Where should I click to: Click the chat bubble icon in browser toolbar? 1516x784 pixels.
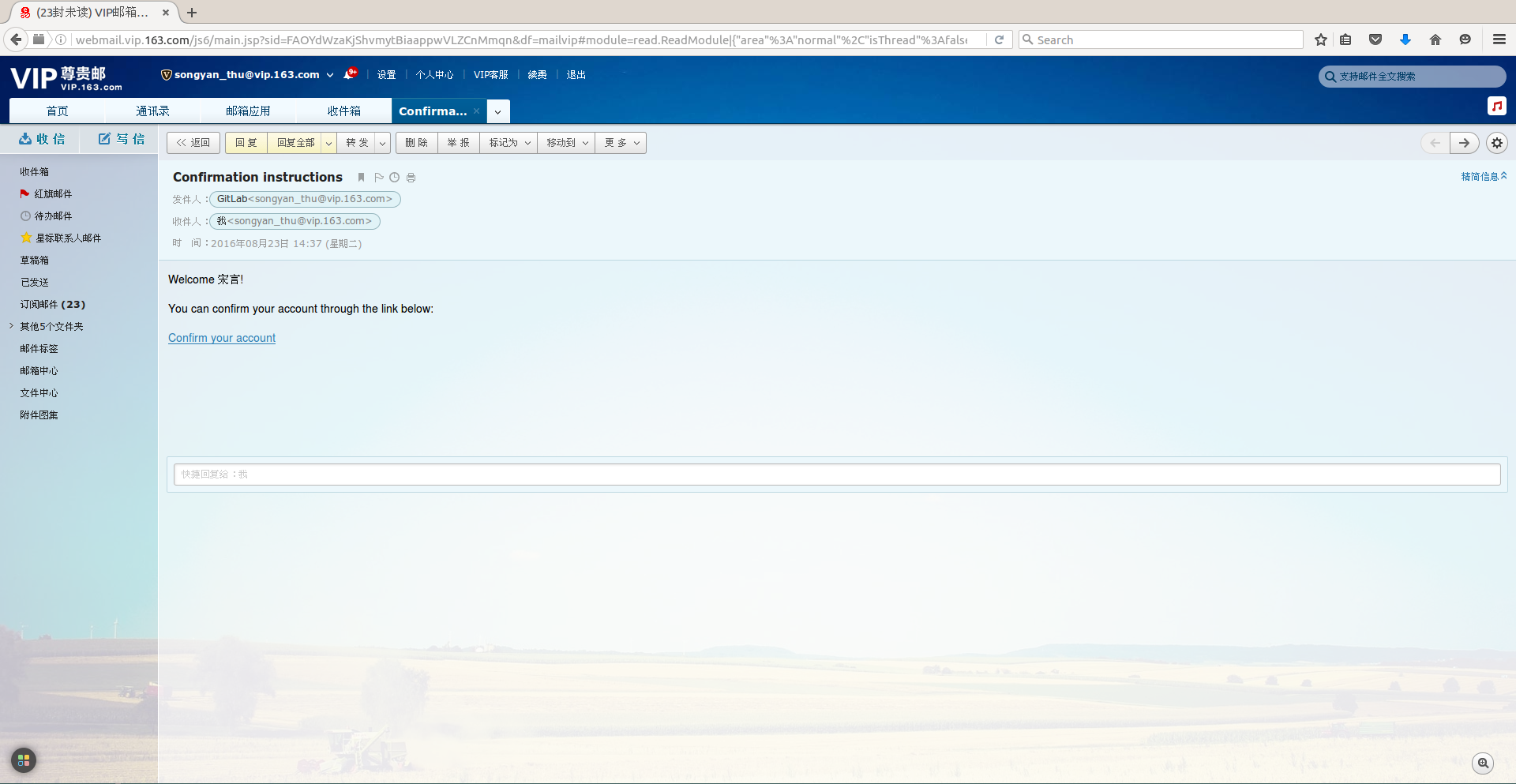point(1465,39)
